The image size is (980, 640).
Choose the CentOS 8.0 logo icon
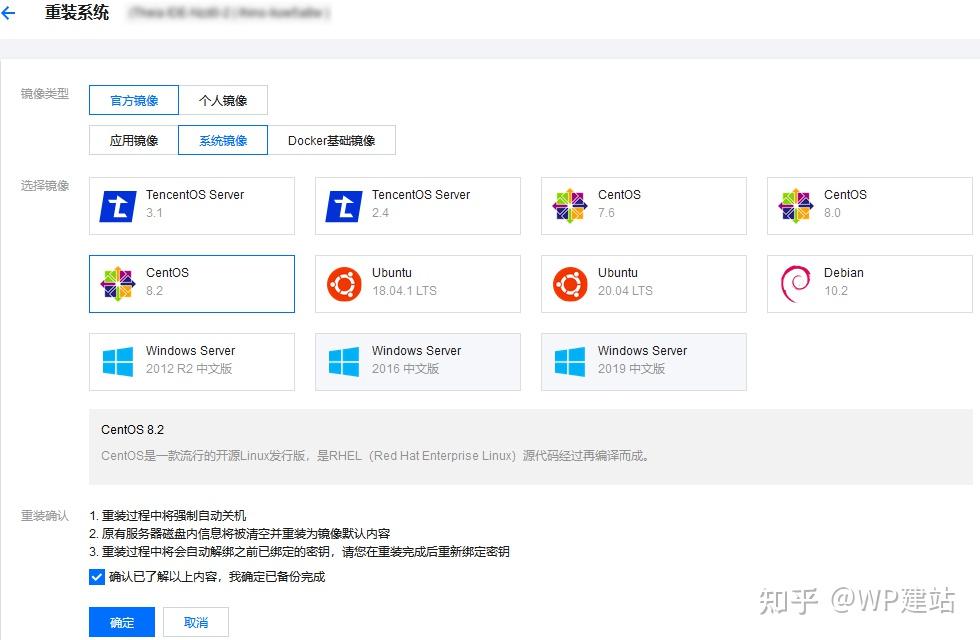(x=796, y=206)
